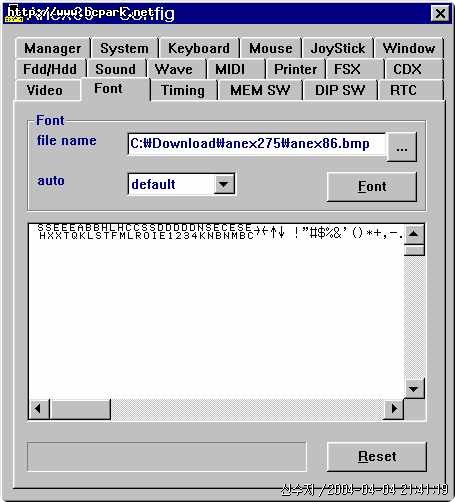Open the Manager tab
Image resolution: width=455 pixels, height=502 pixels.
point(53,48)
